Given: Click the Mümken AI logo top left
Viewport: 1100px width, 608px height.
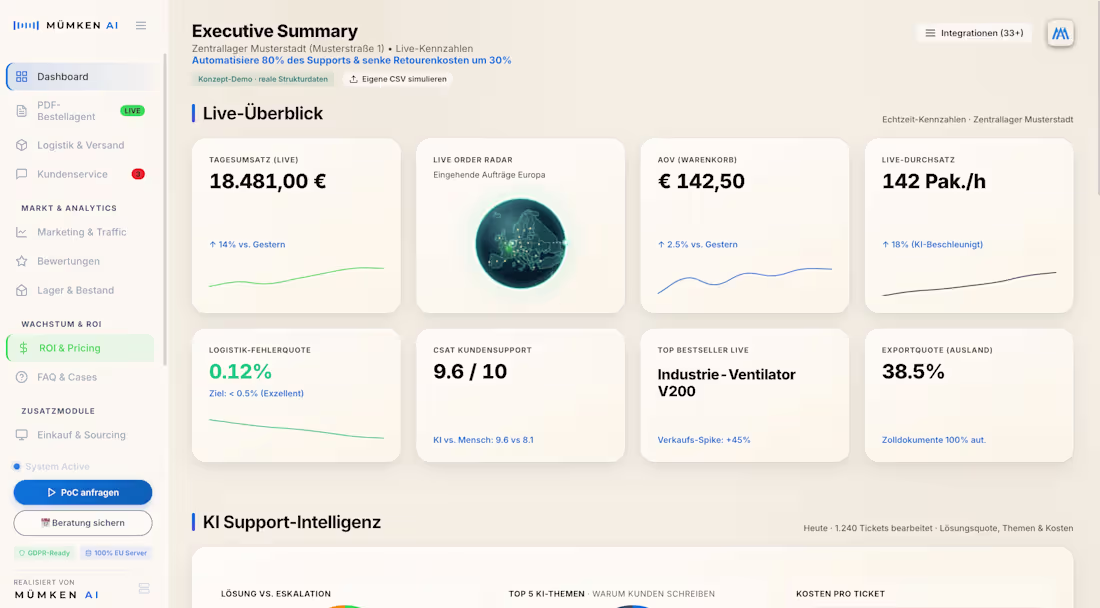Looking at the screenshot, I should [66, 25].
